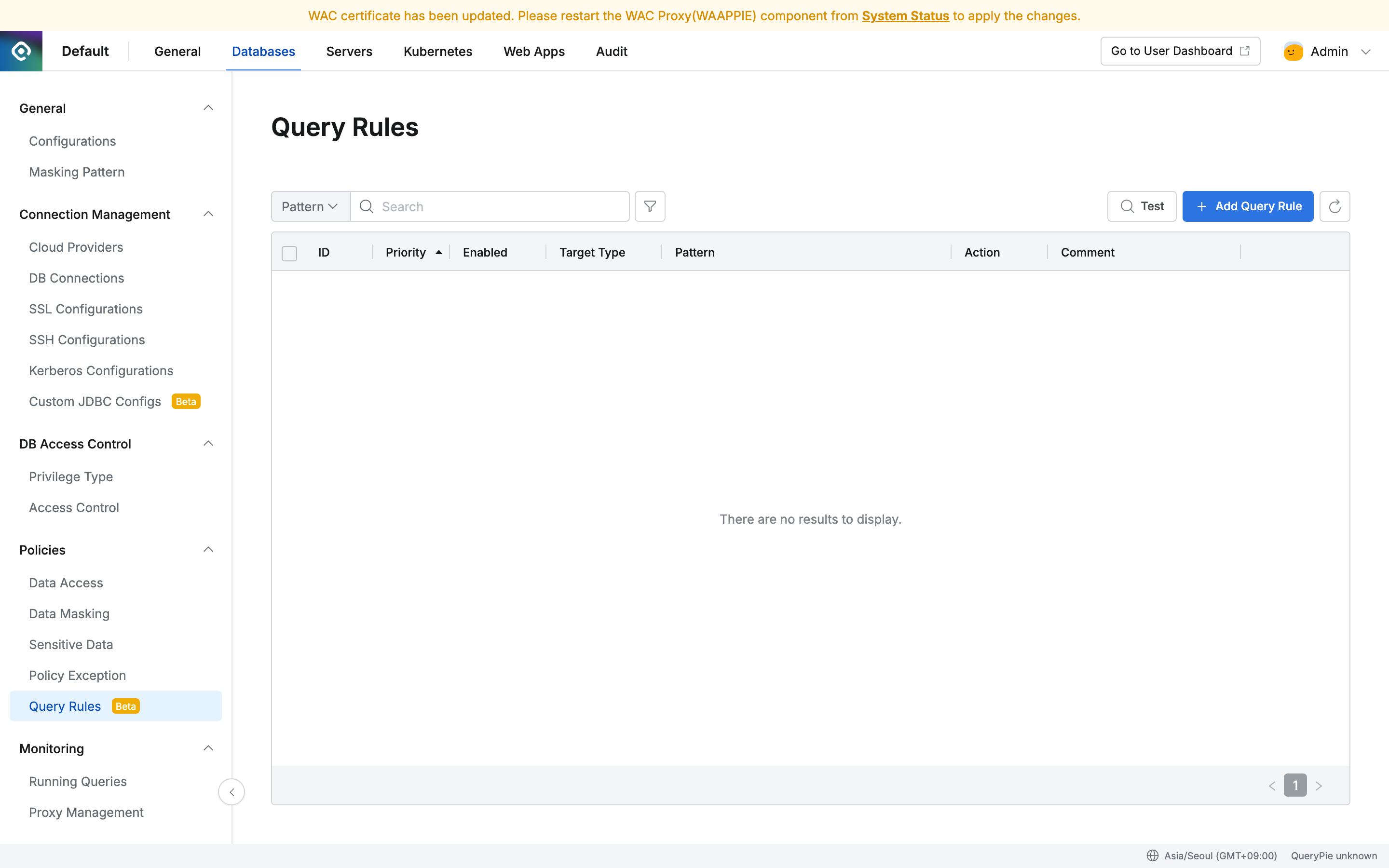Click the filter funnel icon
This screenshot has height=868, width=1389.
[x=650, y=207]
